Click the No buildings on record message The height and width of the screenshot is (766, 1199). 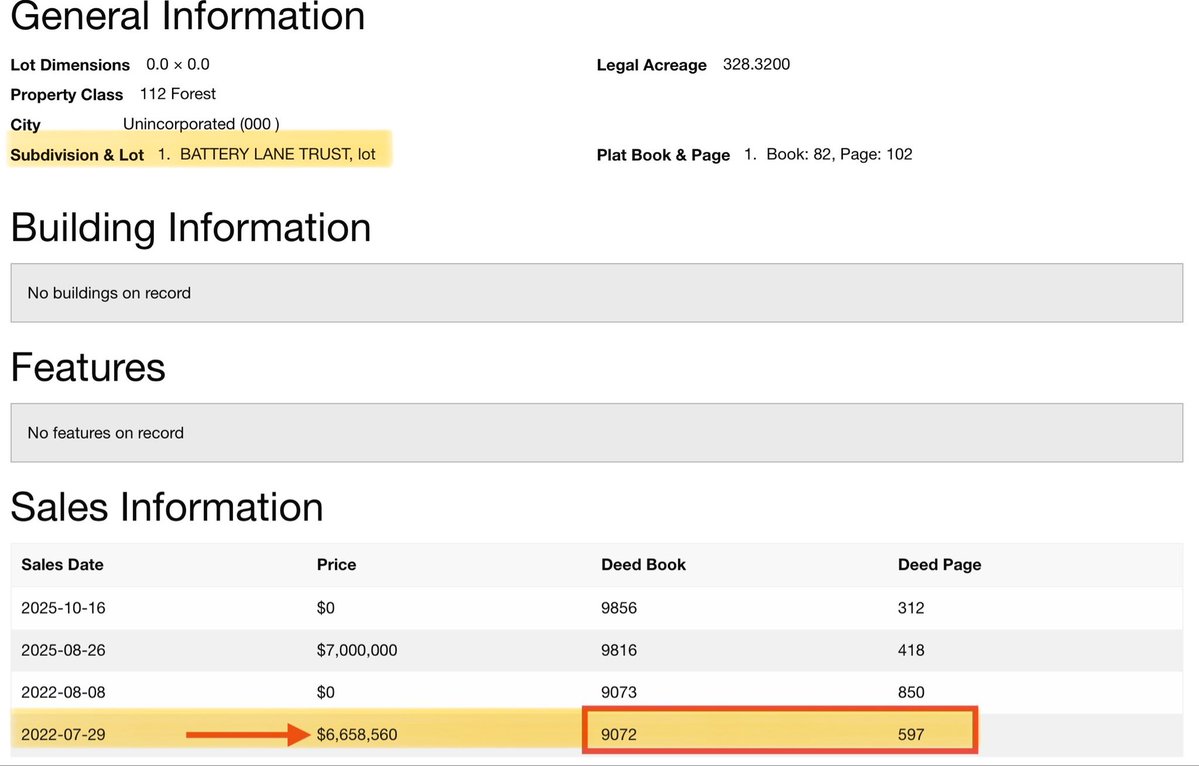tap(109, 293)
